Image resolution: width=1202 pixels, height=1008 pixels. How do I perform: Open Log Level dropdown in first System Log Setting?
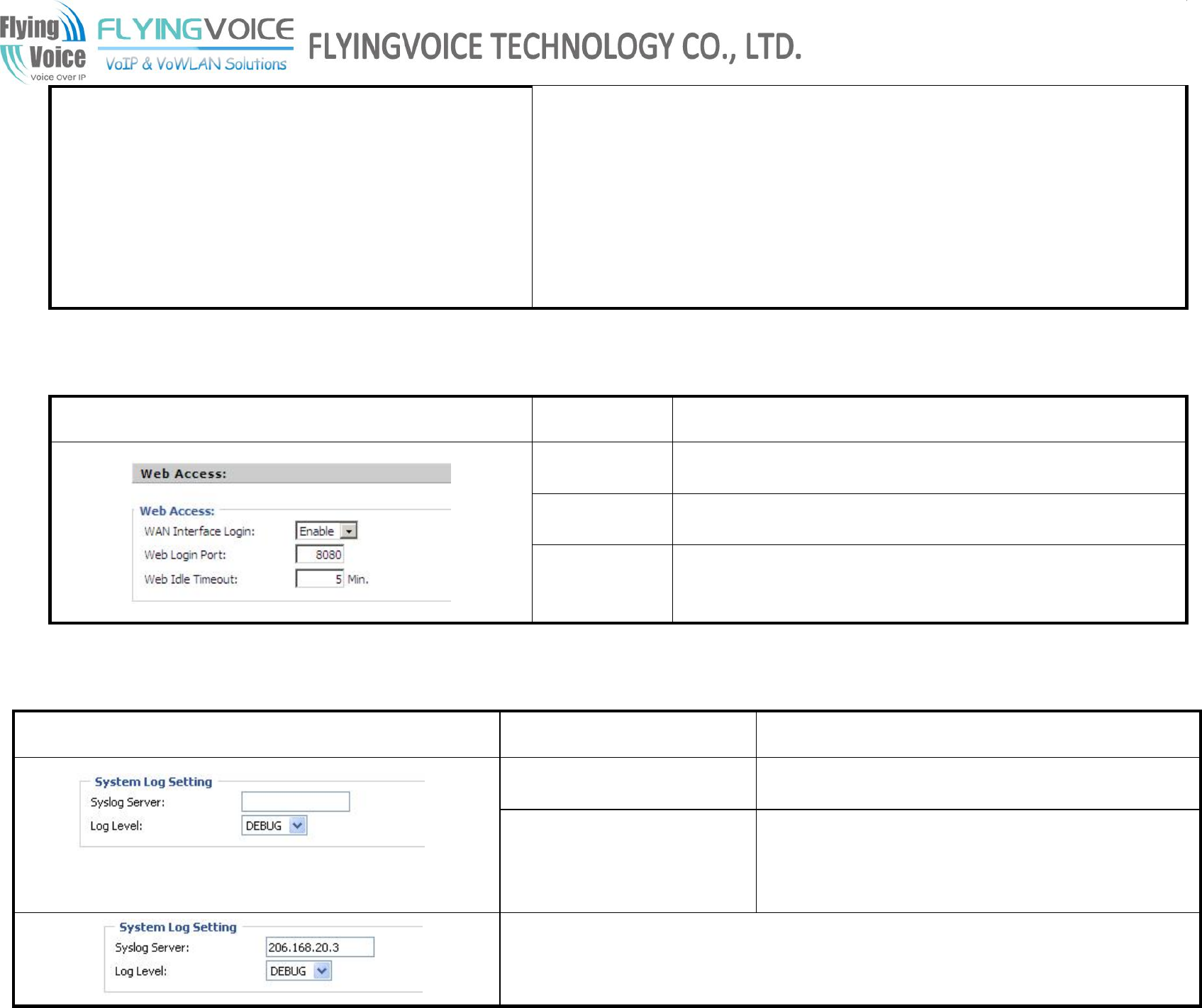tap(274, 826)
